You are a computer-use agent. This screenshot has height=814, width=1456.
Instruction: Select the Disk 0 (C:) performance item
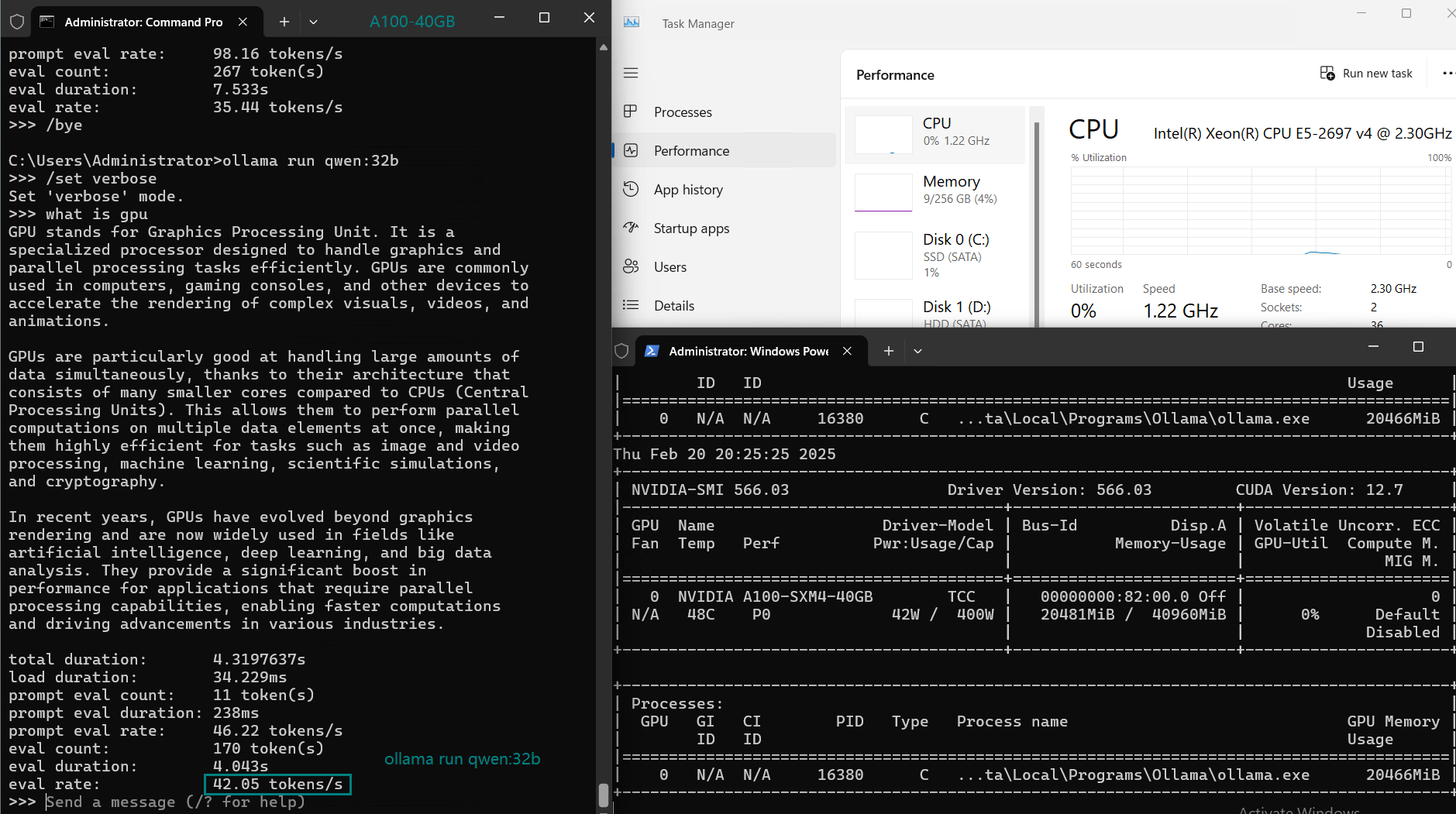(935, 256)
